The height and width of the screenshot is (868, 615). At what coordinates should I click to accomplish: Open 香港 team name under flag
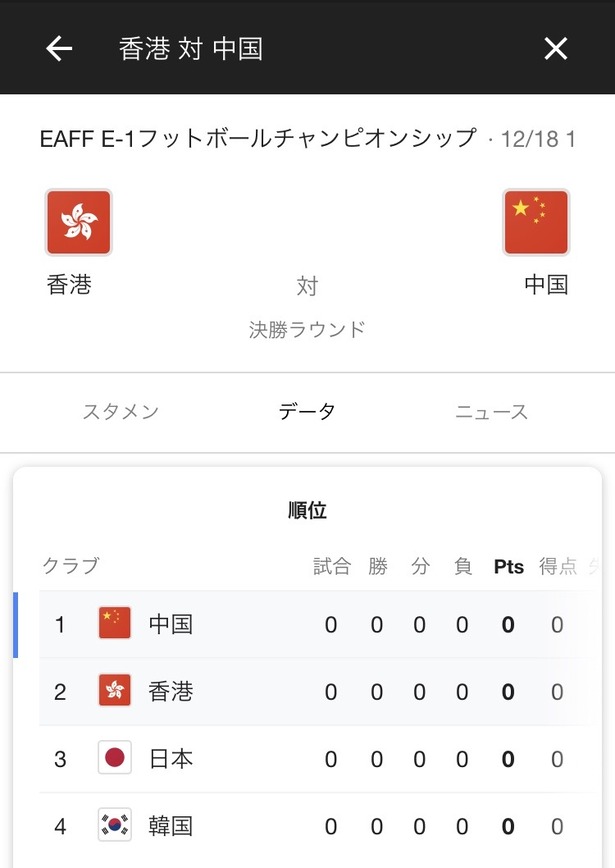coord(69,285)
